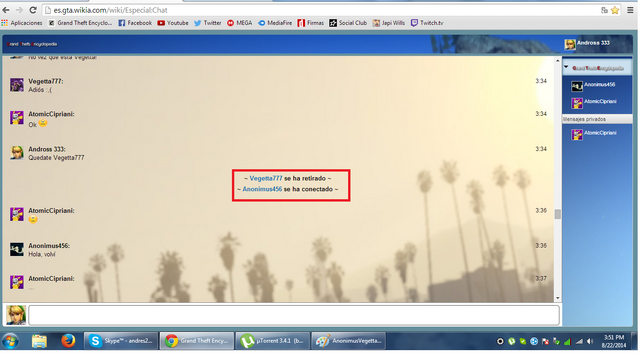Open the MediaFire bookmark
Image resolution: width=640 pixels, height=360 pixels.
tap(275, 23)
